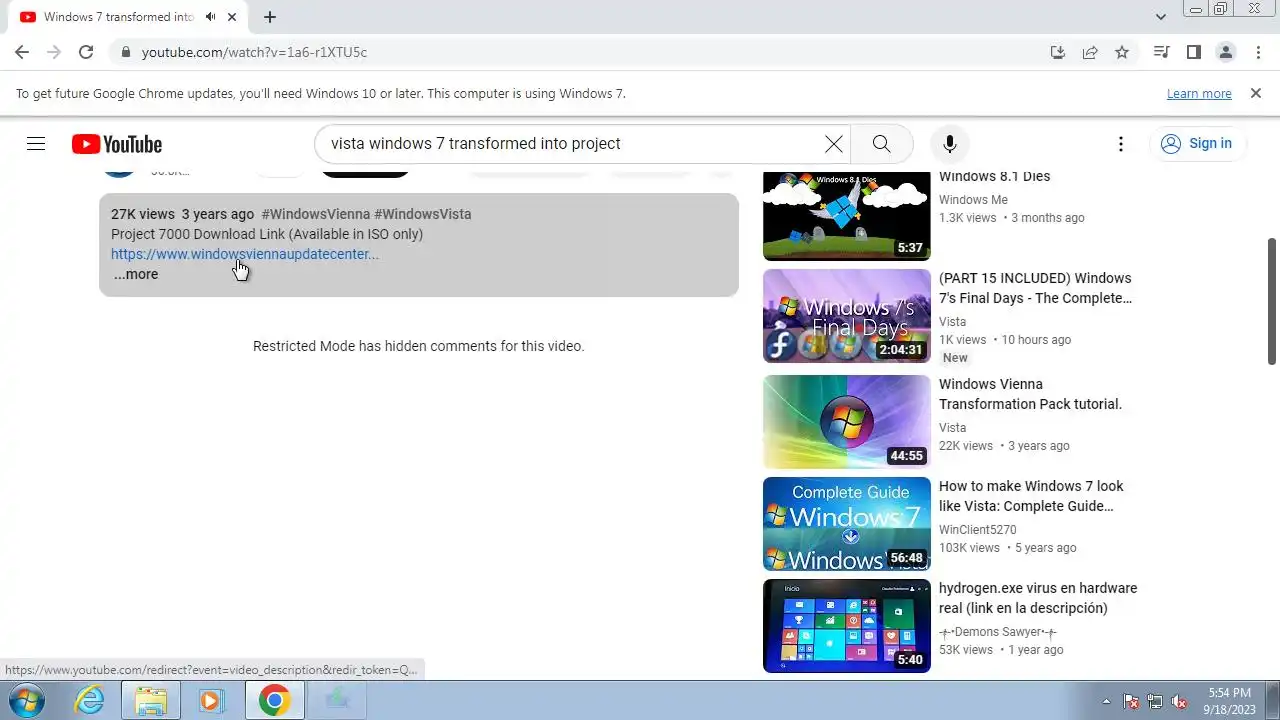Open Windows 7 look like Vista thumbnail
Image resolution: width=1280 pixels, height=720 pixels.
(x=847, y=524)
